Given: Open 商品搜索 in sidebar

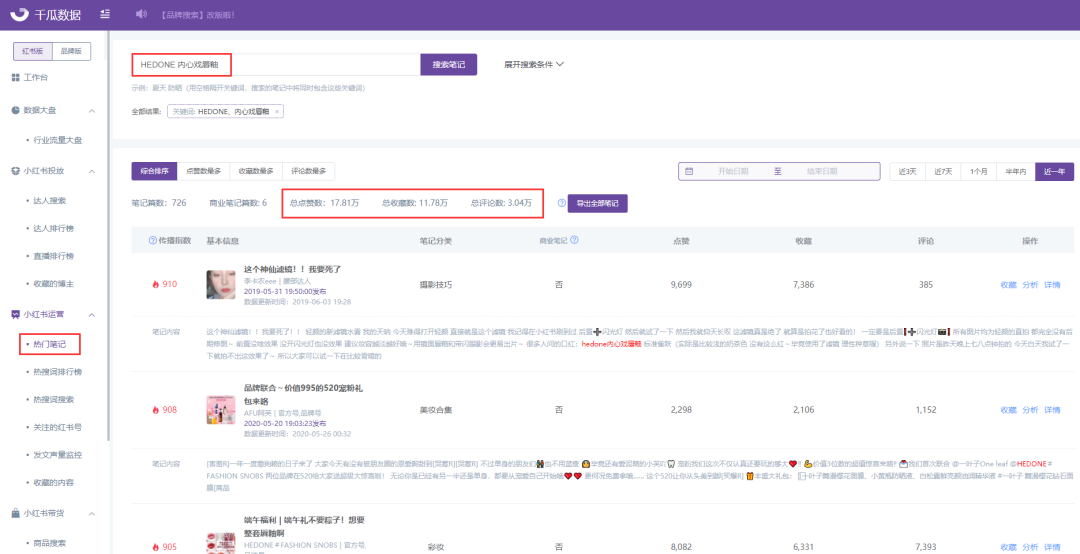Looking at the screenshot, I should point(50,543).
